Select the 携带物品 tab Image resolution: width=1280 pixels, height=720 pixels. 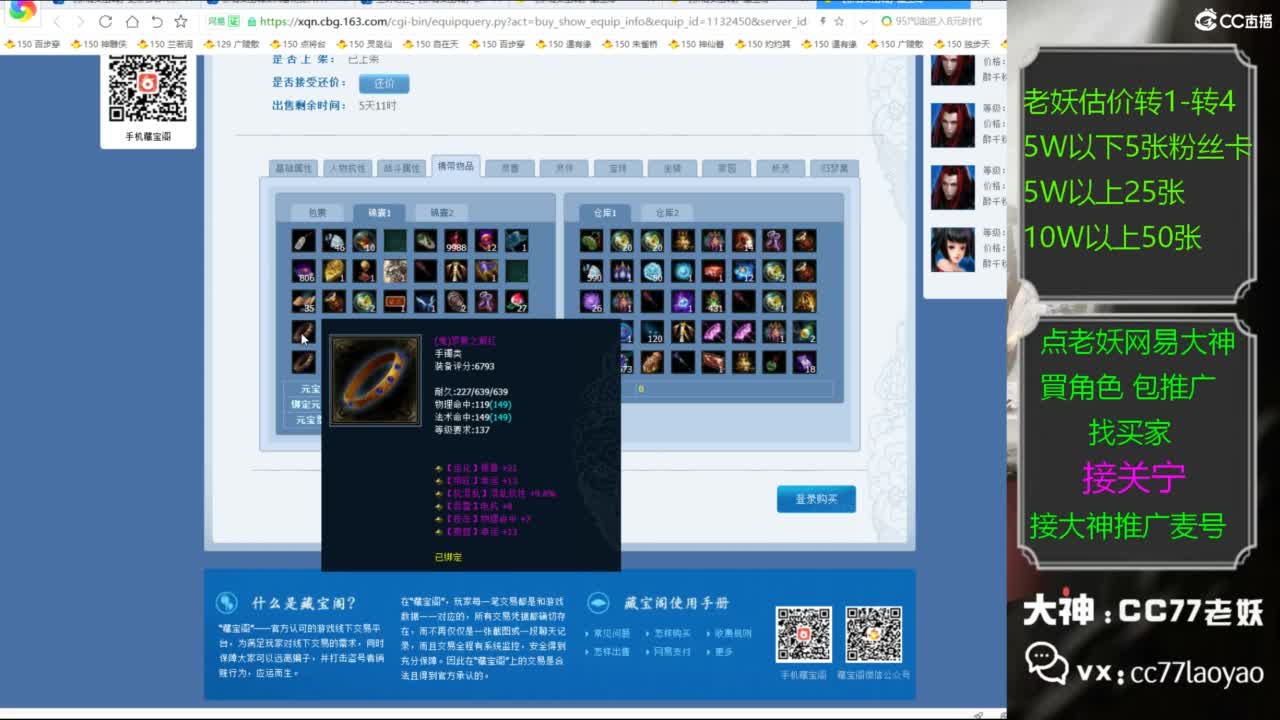456,166
